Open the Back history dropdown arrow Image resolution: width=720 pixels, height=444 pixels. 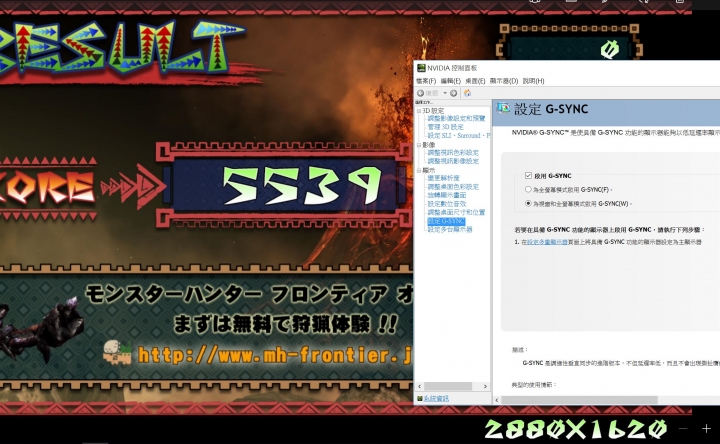coord(444,93)
